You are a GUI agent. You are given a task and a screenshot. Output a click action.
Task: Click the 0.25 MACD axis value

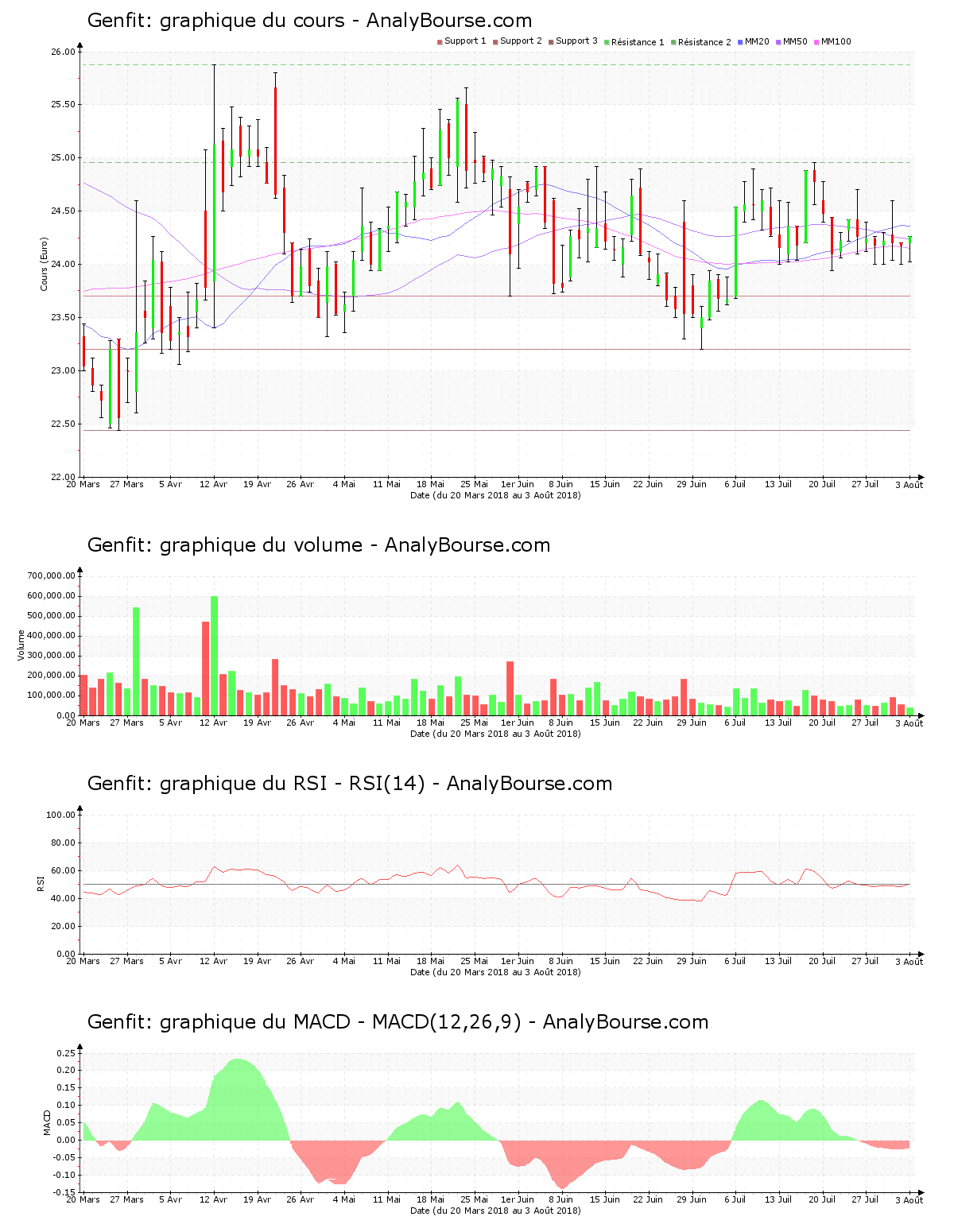pyautogui.click(x=67, y=1053)
